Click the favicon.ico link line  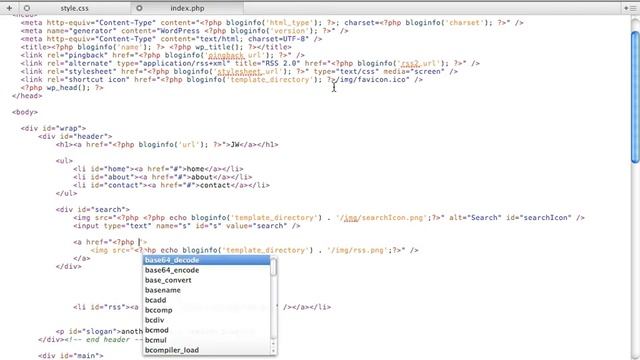pos(222,79)
